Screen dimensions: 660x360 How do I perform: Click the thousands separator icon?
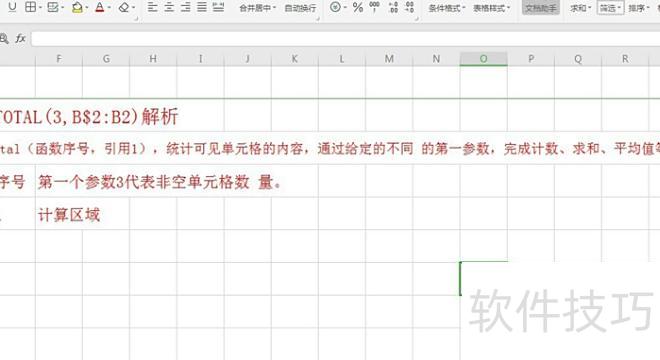pos(374,7)
